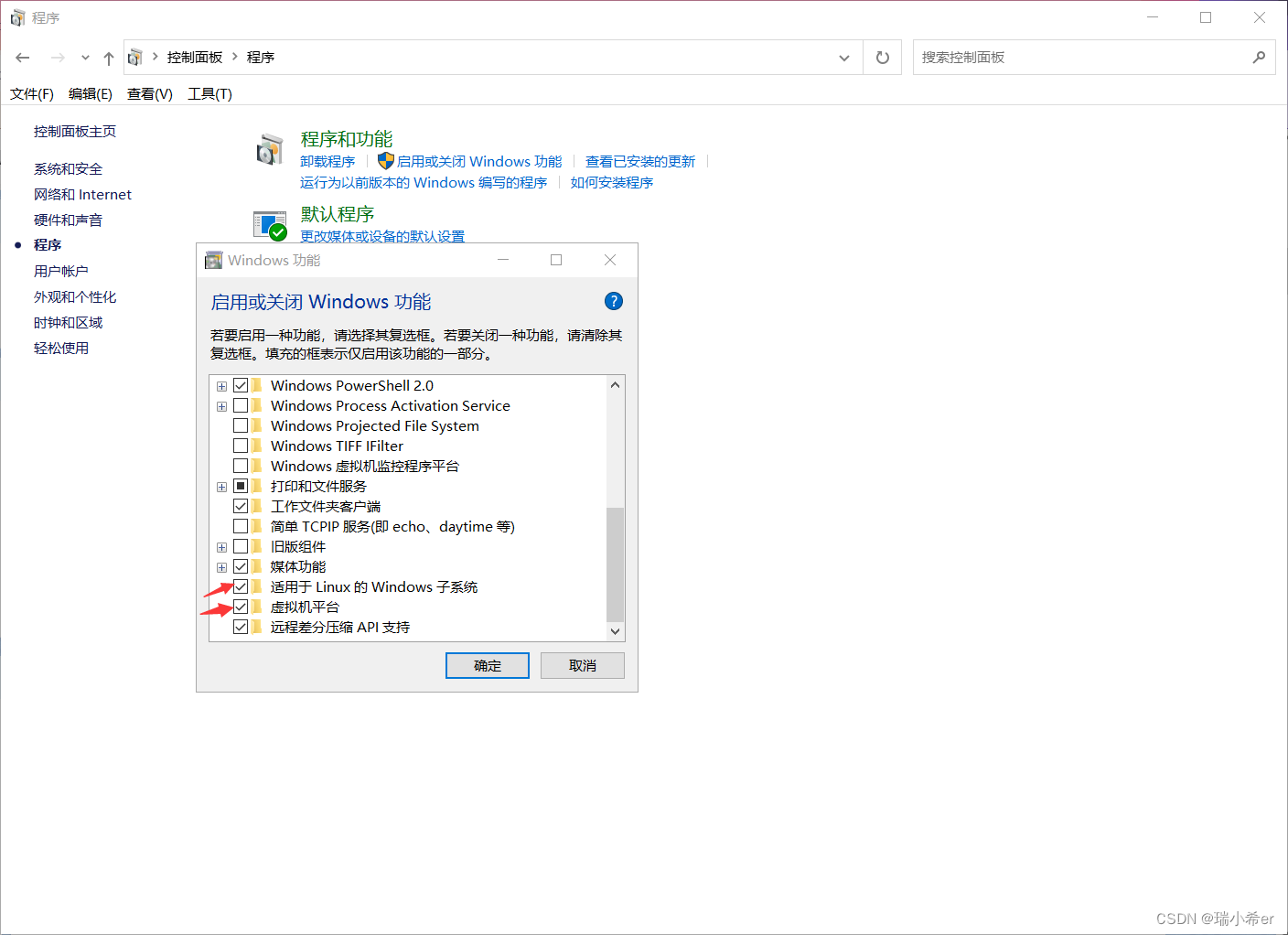The image size is (1288, 935).
Task: Open 系统和安全 category in sidebar
Action: [68, 168]
